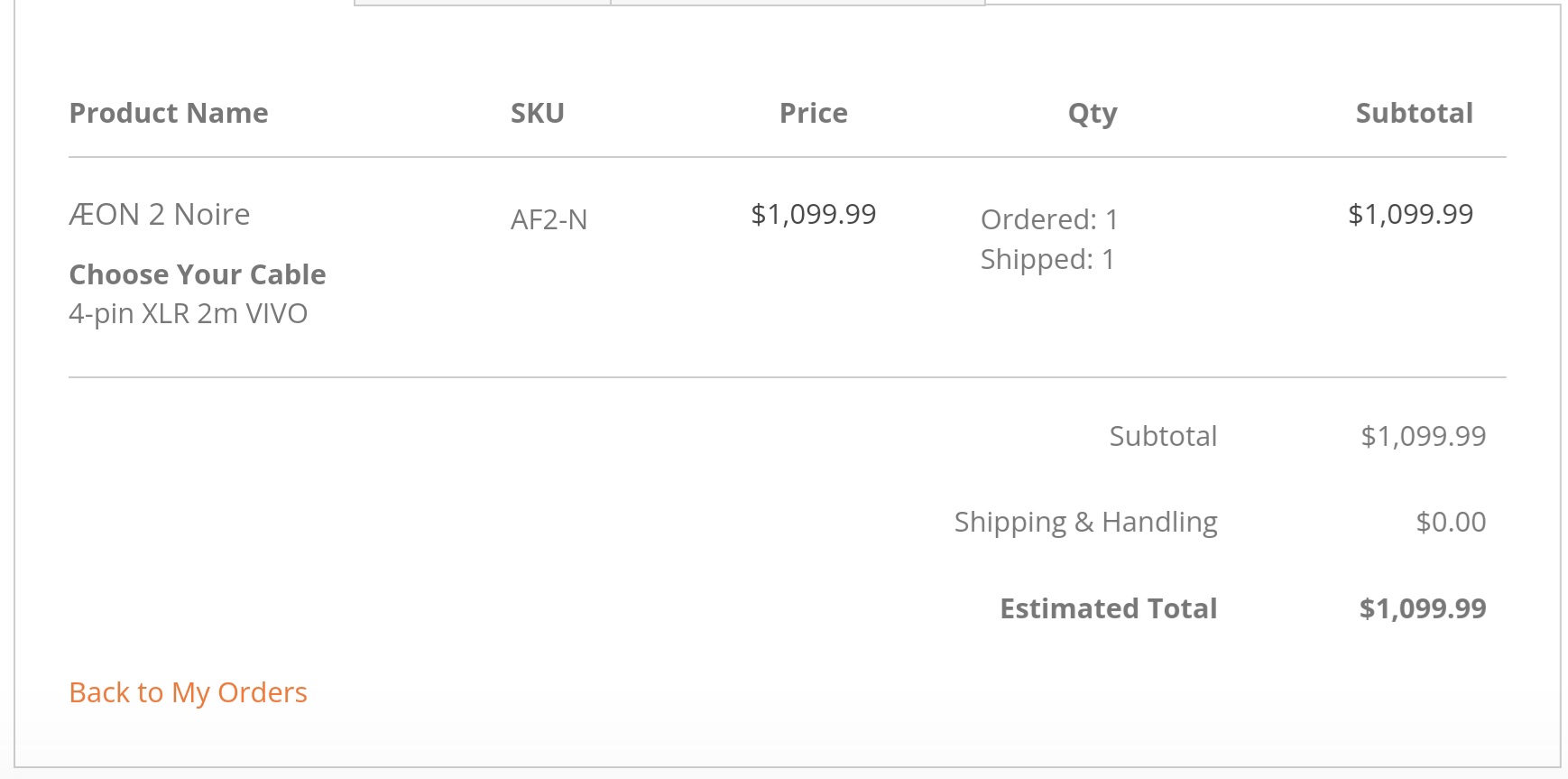The height and width of the screenshot is (779, 1568).
Task: Click the Subtotal column header
Action: click(x=1414, y=113)
